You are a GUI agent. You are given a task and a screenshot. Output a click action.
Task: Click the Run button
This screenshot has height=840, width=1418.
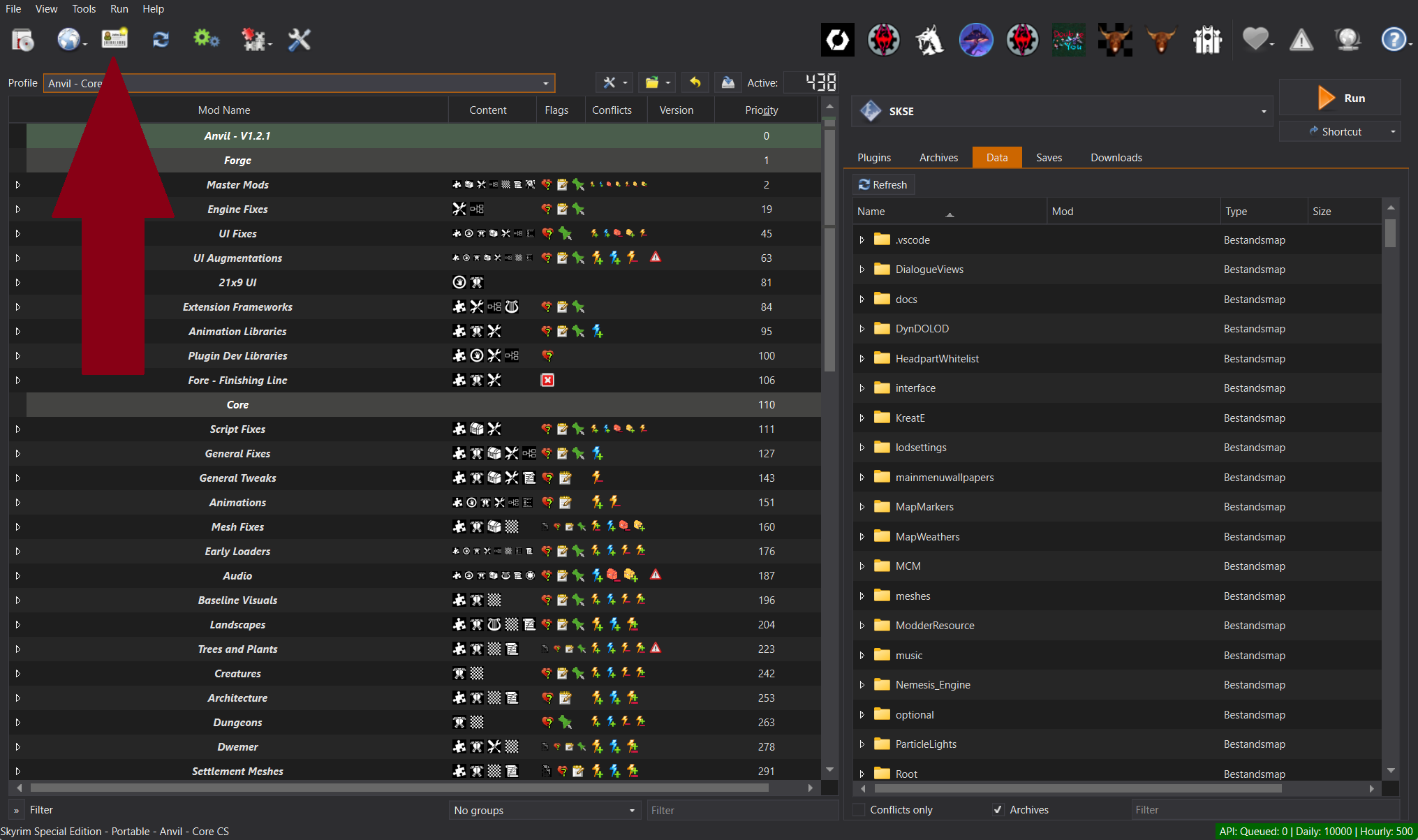(x=1339, y=98)
